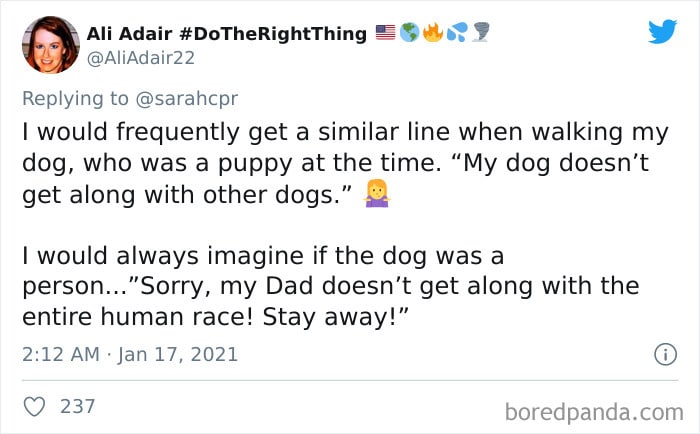Open Ali Adair's profile picture
The width and height of the screenshot is (700, 434).
pyautogui.click(x=51, y=45)
